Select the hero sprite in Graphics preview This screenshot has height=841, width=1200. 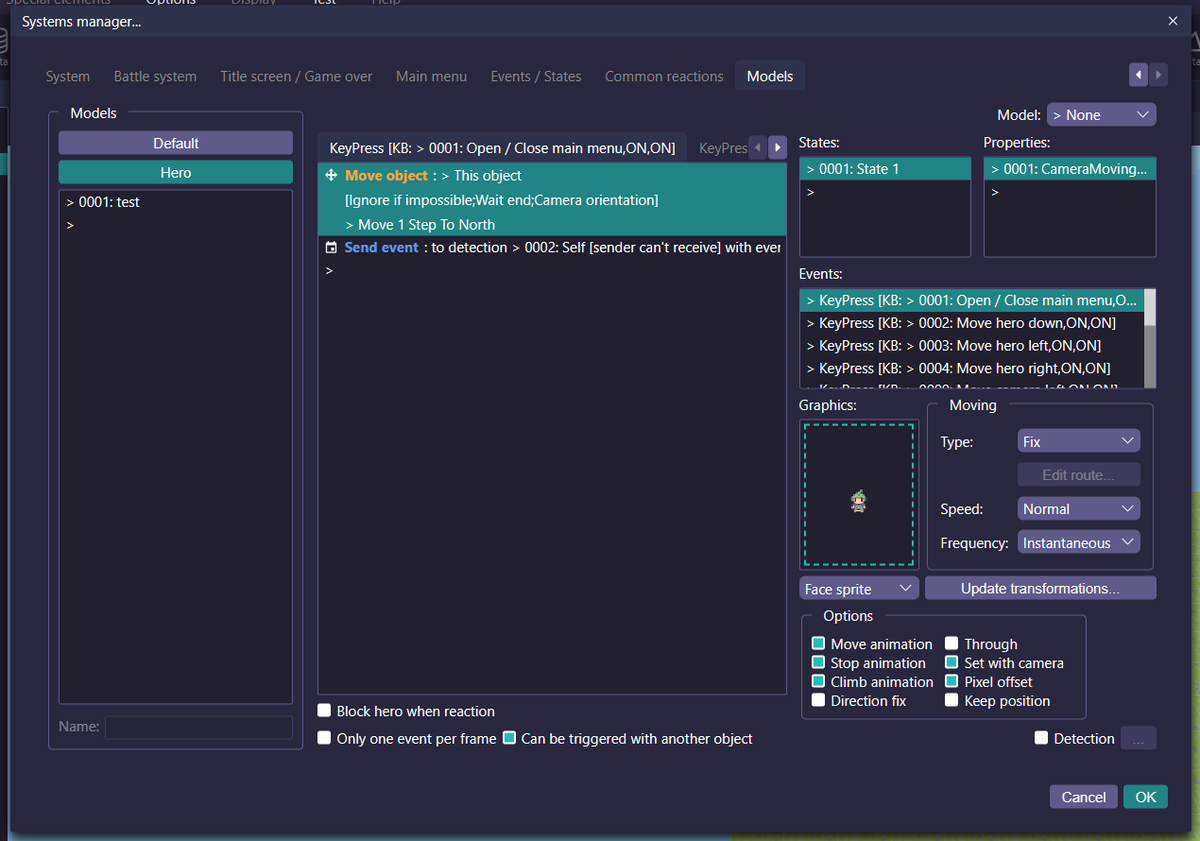858,501
